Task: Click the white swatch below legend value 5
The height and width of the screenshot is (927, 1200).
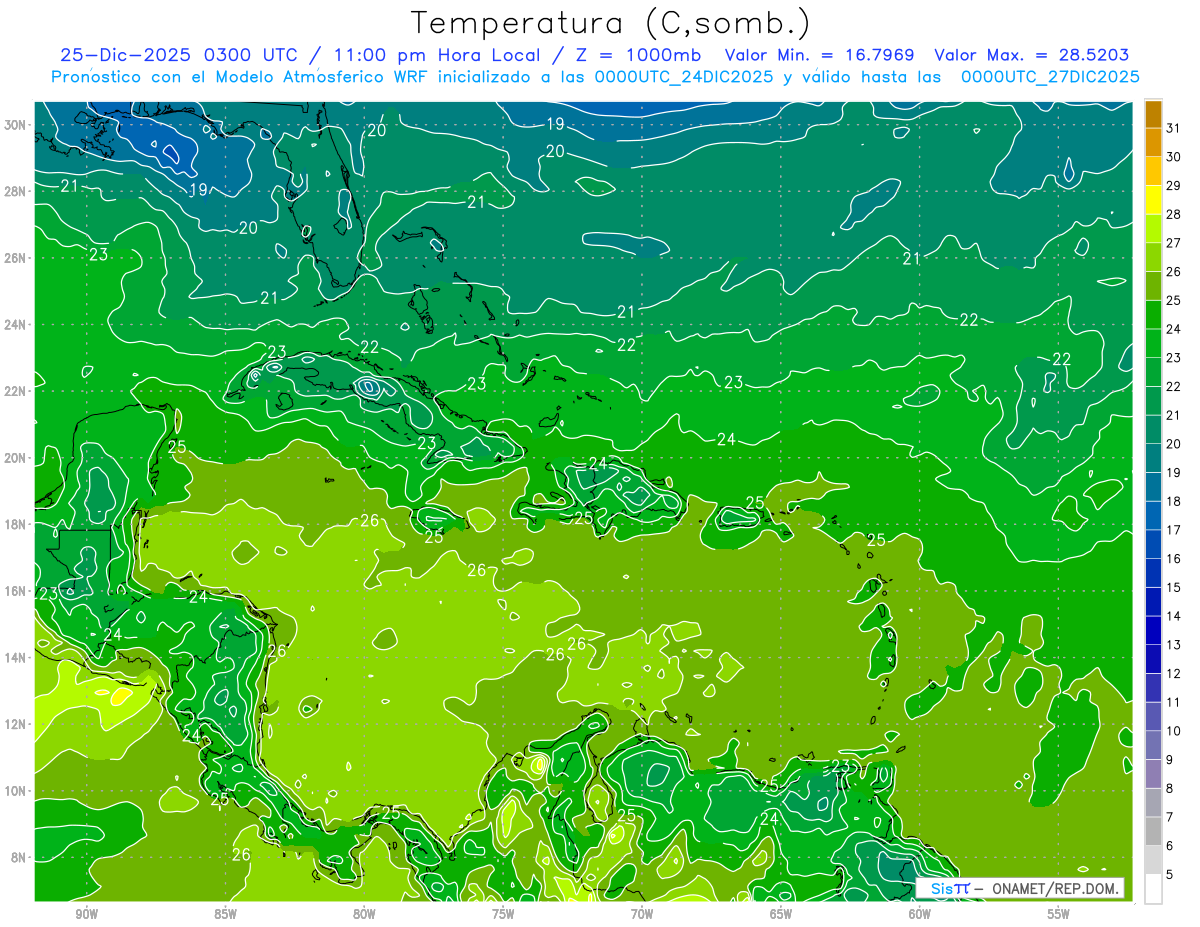Action: (1153, 889)
